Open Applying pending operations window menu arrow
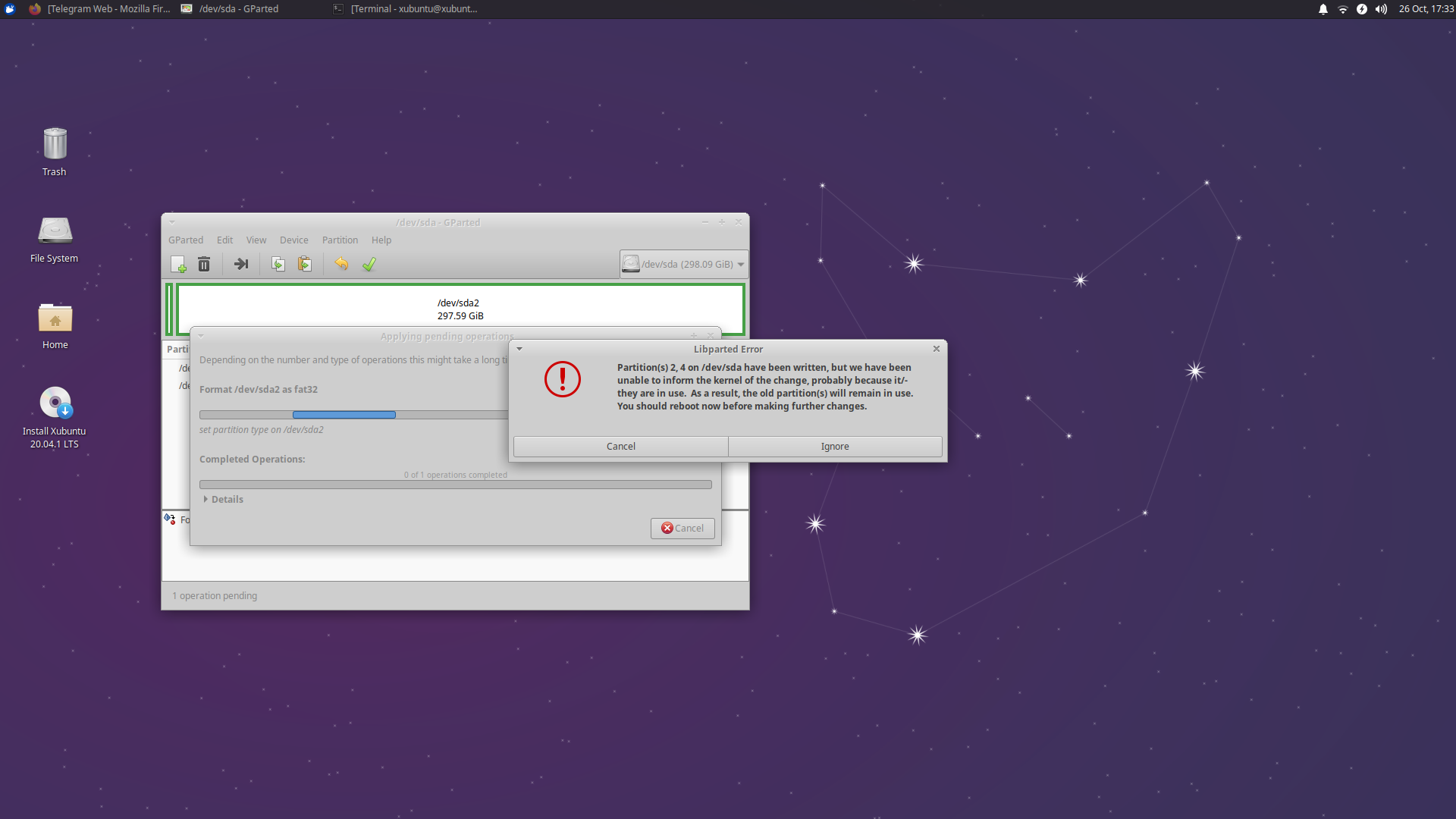 point(201,336)
